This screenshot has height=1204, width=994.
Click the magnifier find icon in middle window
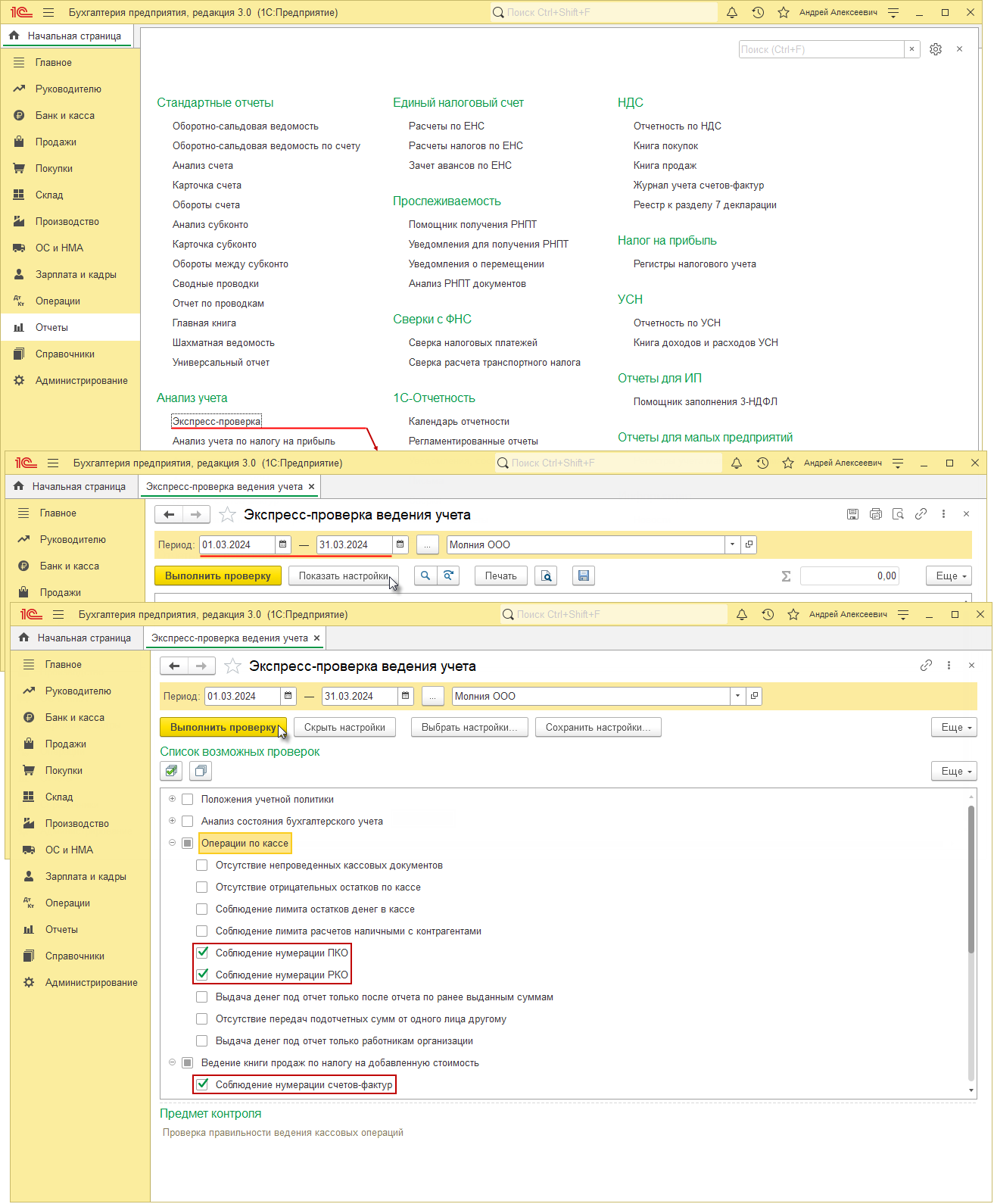click(x=425, y=575)
